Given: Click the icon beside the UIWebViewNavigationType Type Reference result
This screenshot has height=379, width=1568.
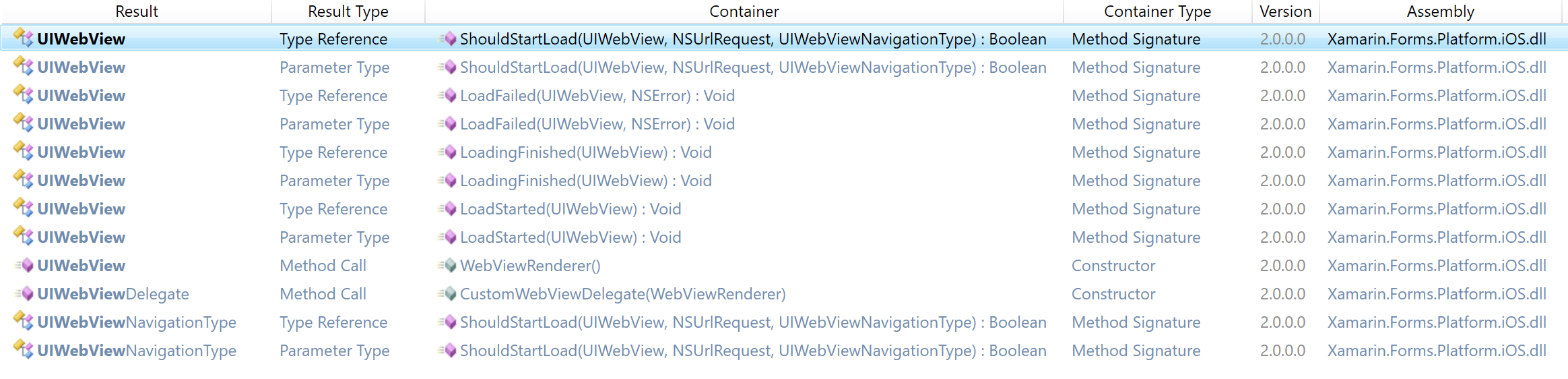Looking at the screenshot, I should (23, 322).
